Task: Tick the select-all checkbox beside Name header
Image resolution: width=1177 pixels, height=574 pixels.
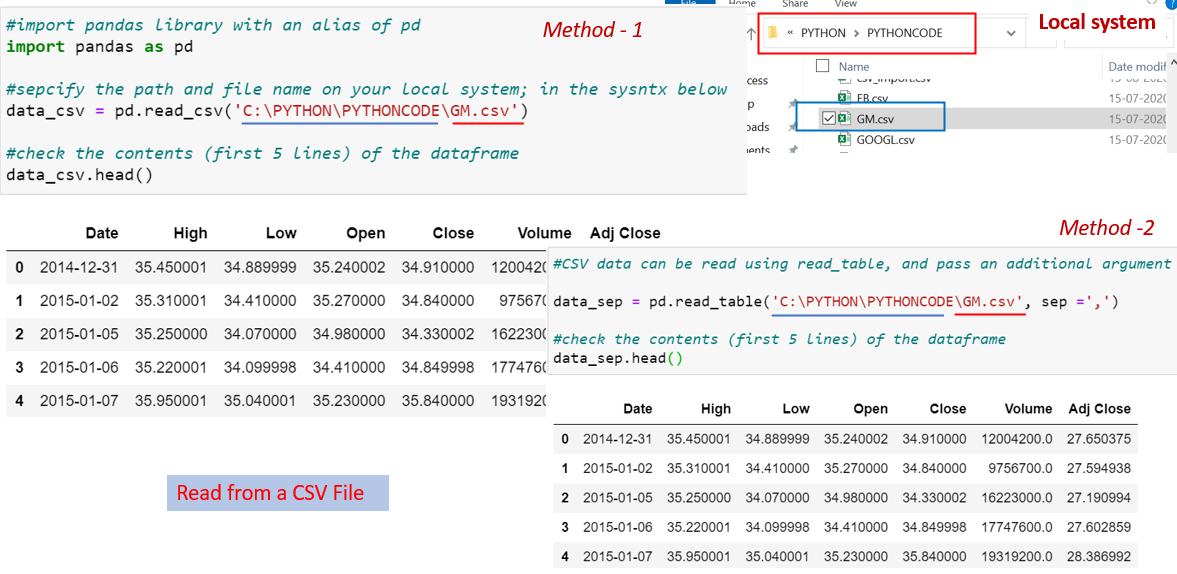Action: click(823, 65)
